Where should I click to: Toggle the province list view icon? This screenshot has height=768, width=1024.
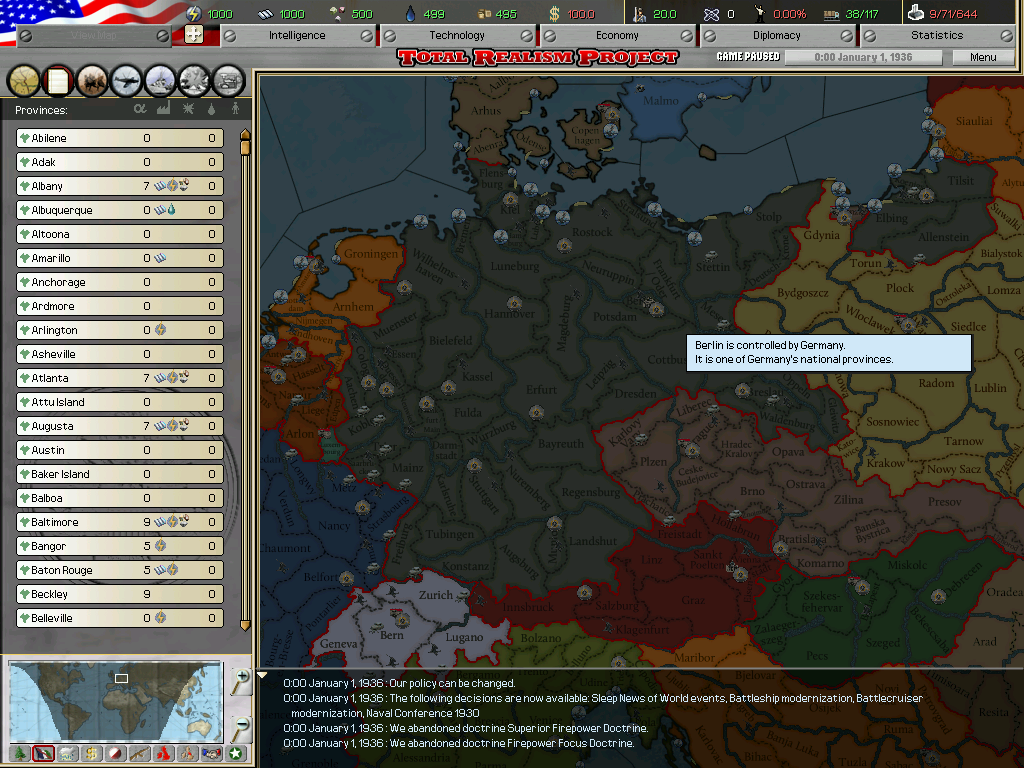pos(58,79)
